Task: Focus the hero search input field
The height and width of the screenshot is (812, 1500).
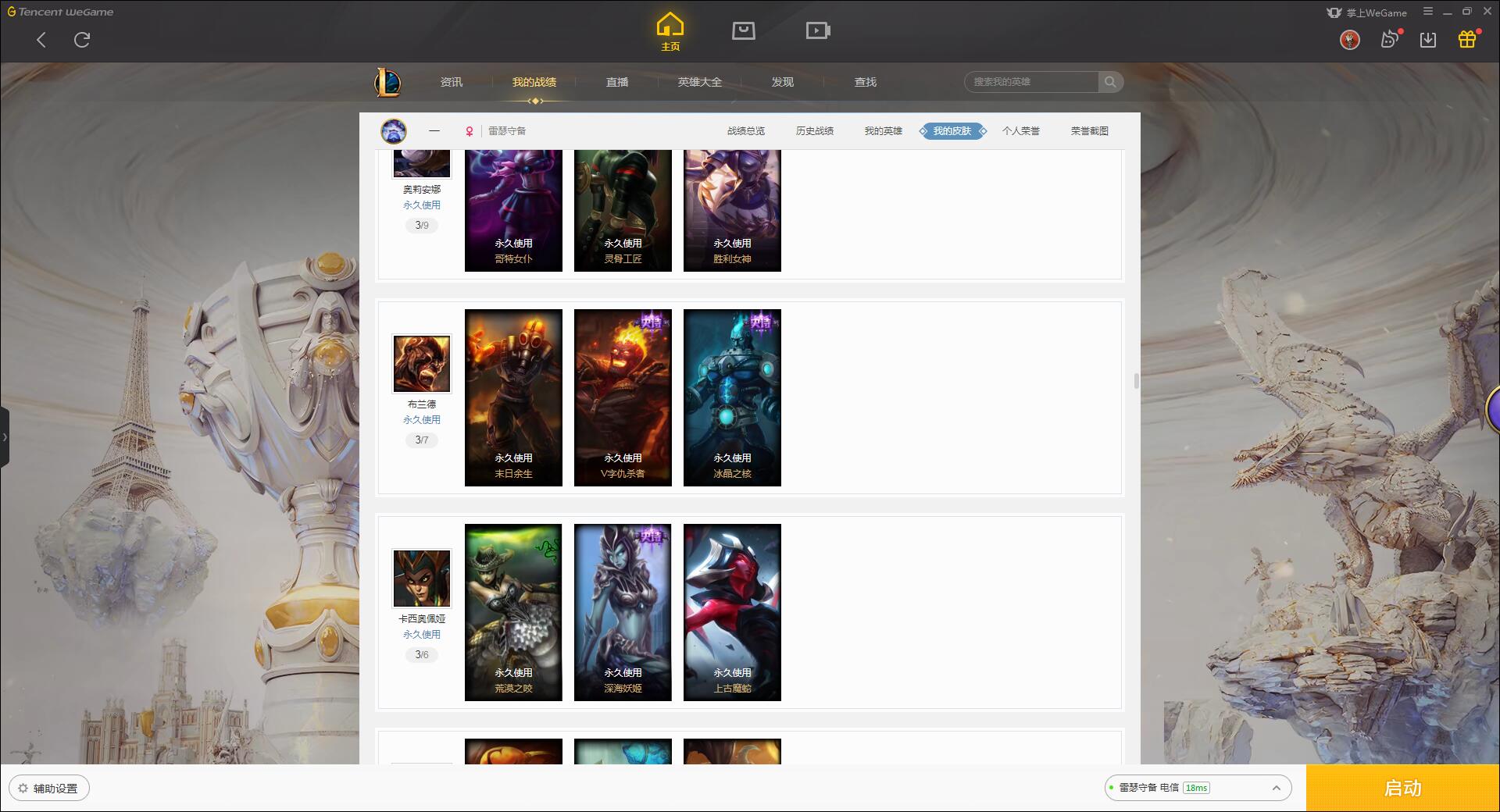Action: [x=1031, y=82]
